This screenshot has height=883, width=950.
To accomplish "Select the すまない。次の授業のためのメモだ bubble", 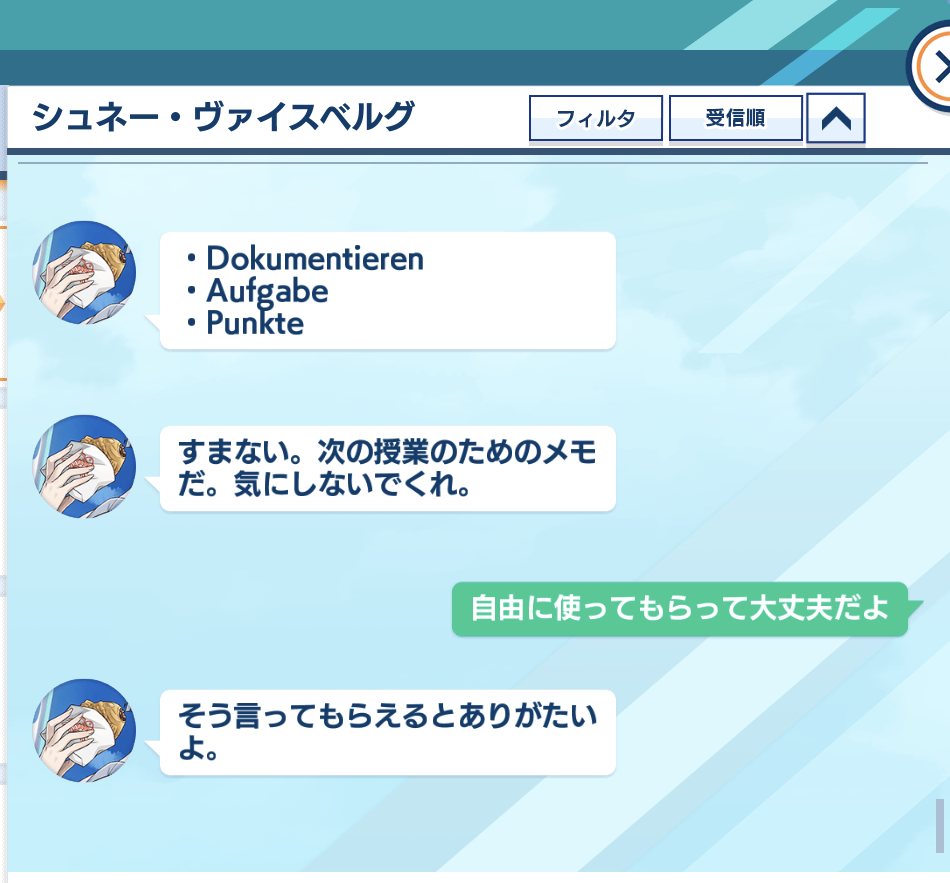I will [388, 468].
